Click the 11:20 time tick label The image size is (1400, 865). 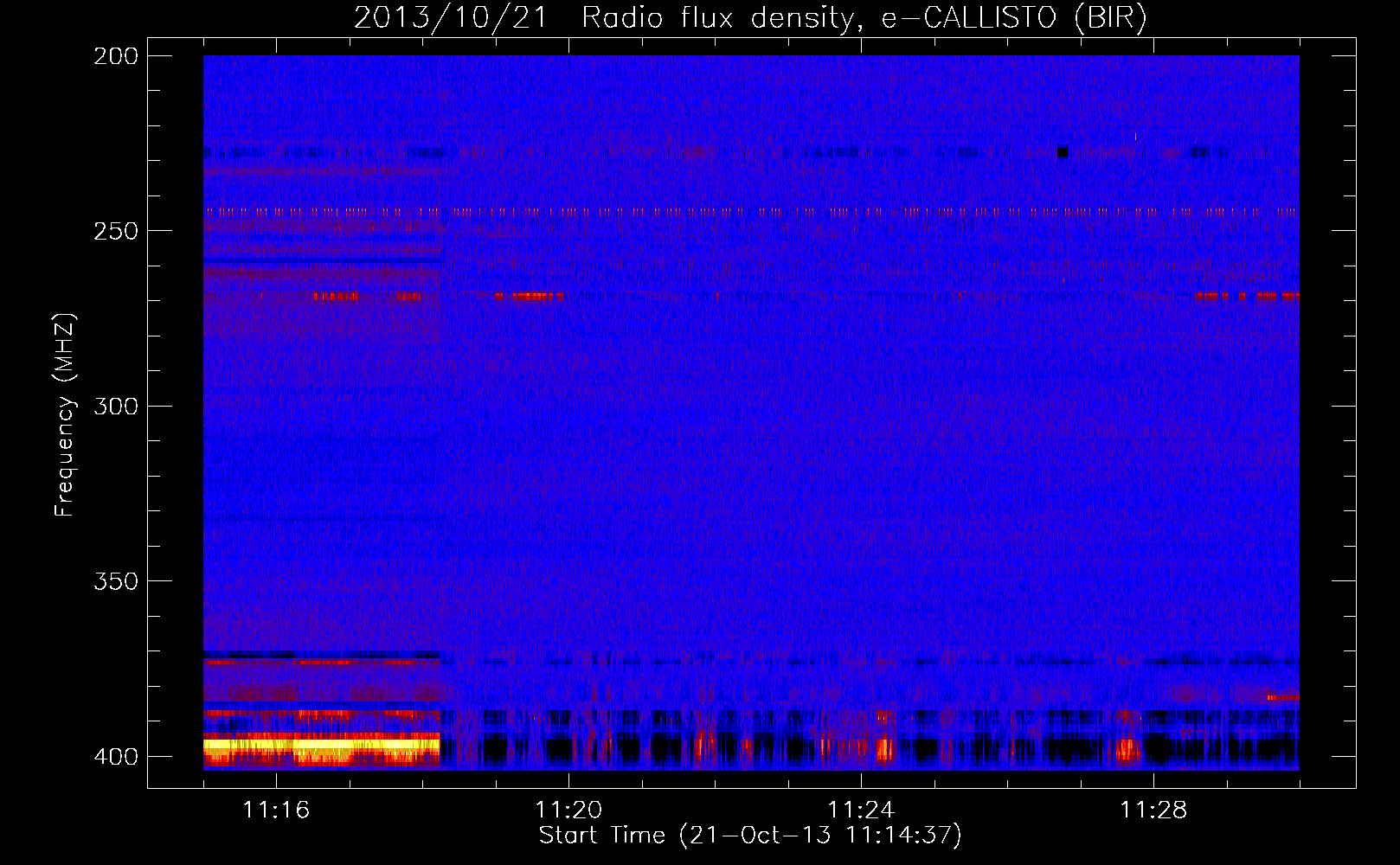[568, 810]
